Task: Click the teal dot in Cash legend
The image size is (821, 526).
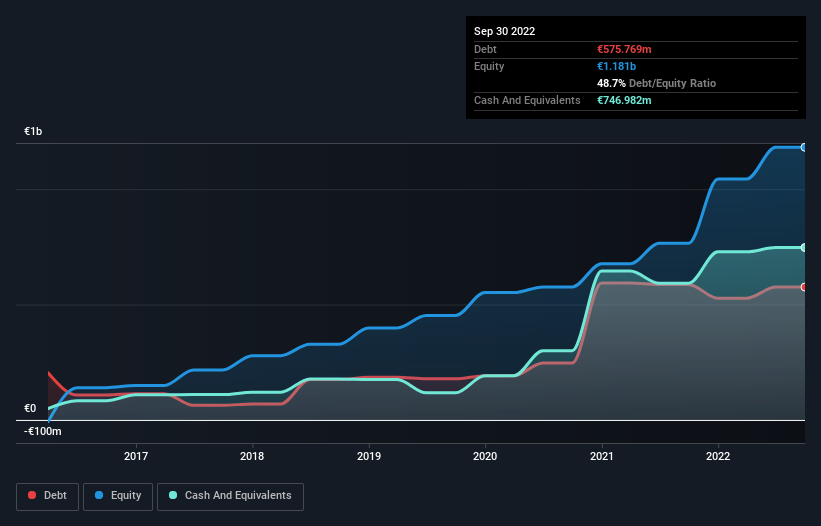Action: point(173,495)
